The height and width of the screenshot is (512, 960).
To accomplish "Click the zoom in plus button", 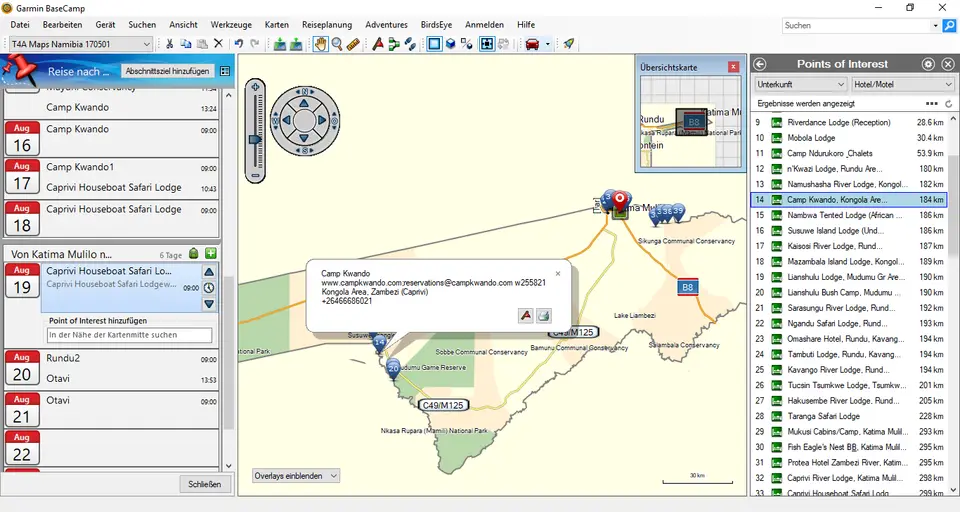I will [x=255, y=87].
